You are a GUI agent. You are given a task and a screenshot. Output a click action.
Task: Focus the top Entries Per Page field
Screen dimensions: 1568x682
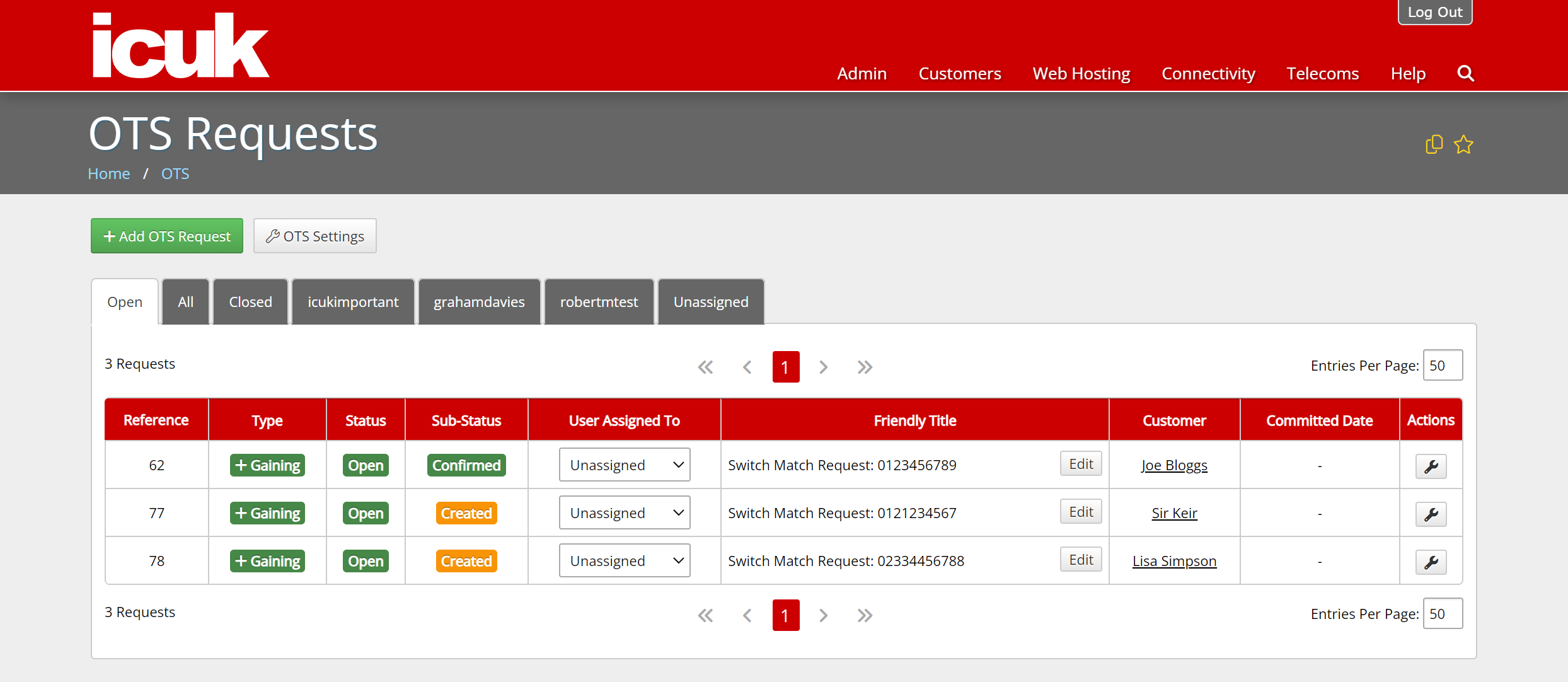tap(1443, 366)
